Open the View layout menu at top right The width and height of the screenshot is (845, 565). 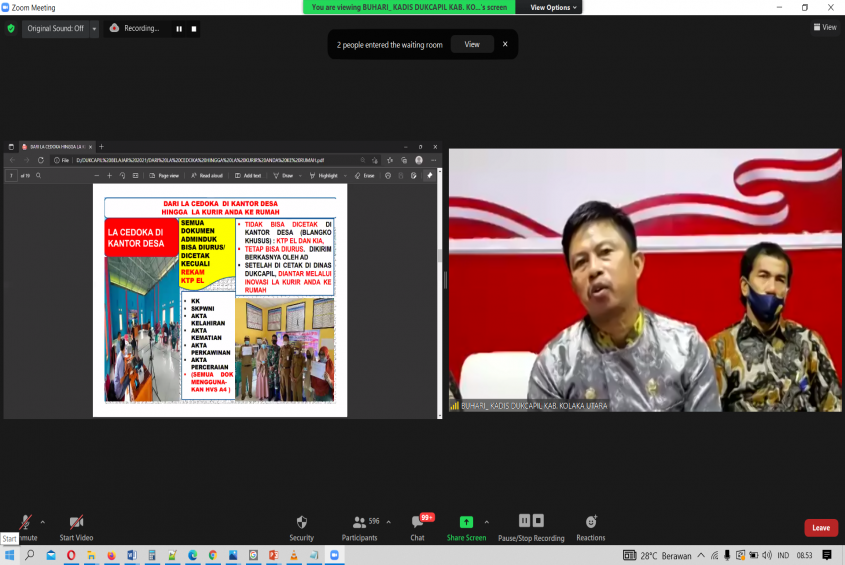click(824, 27)
